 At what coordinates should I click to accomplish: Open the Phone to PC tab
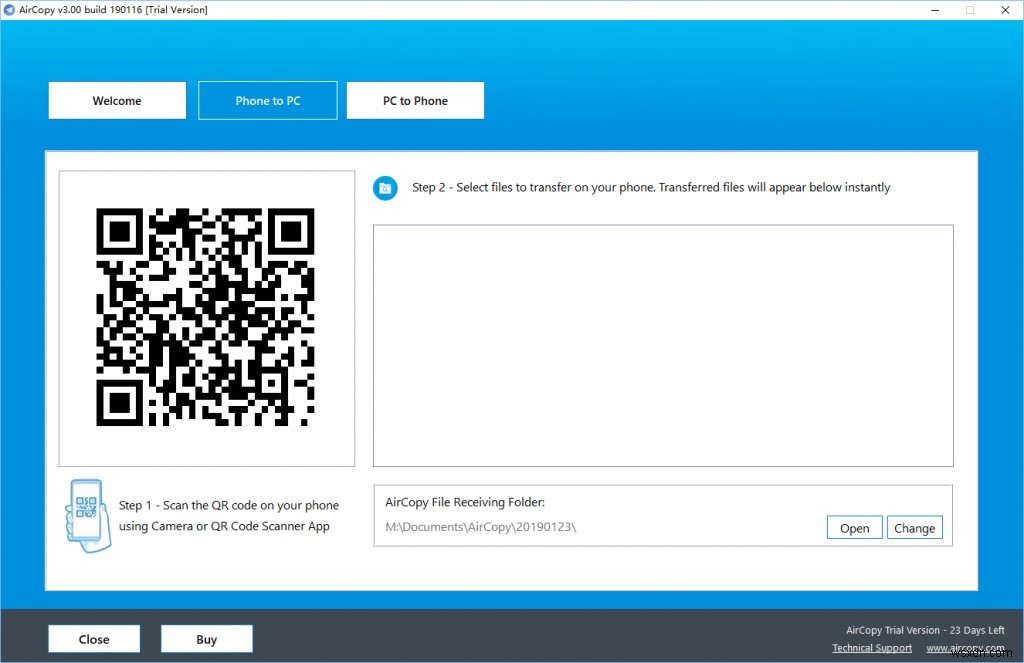click(267, 100)
